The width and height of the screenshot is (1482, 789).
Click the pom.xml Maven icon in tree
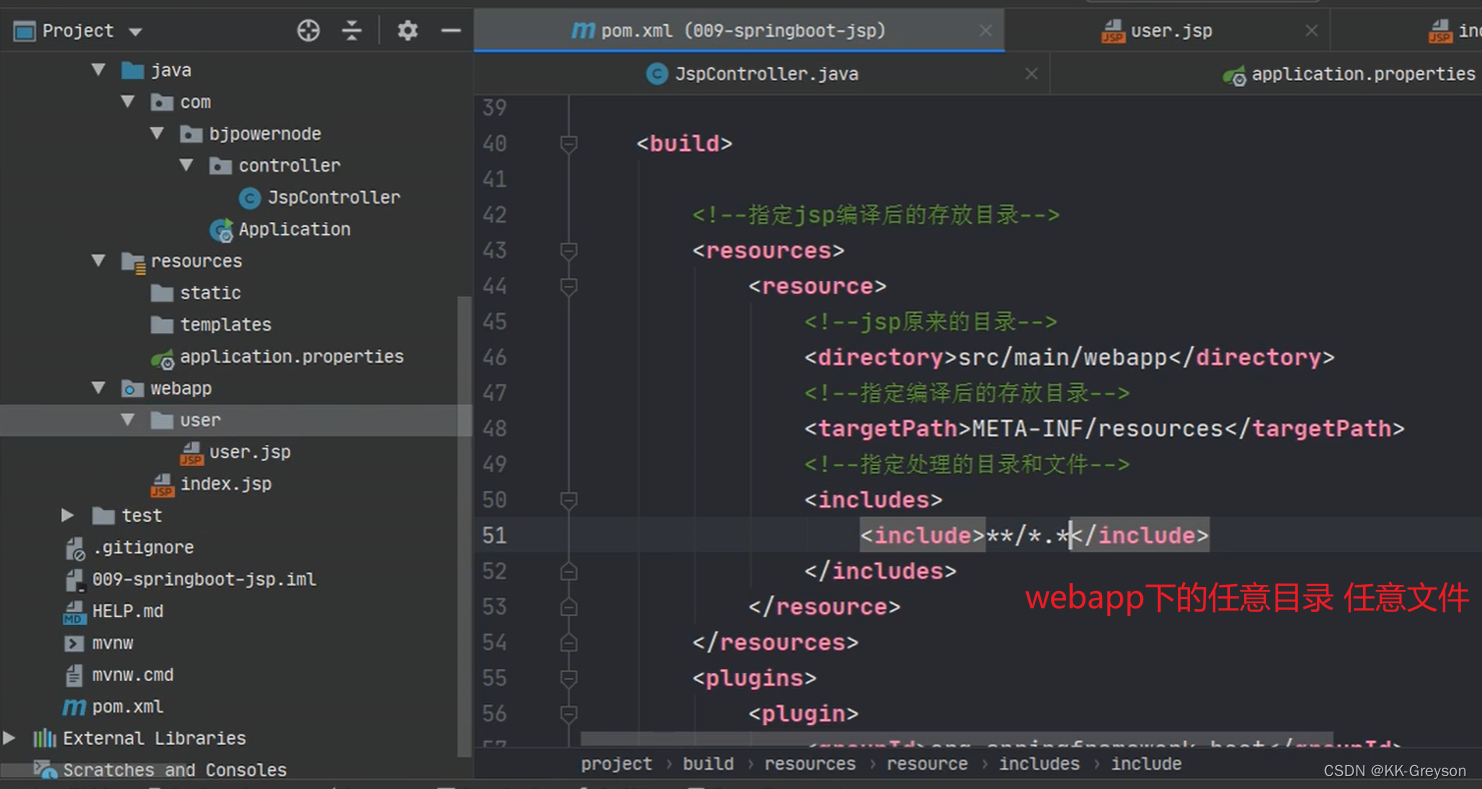[x=74, y=707]
